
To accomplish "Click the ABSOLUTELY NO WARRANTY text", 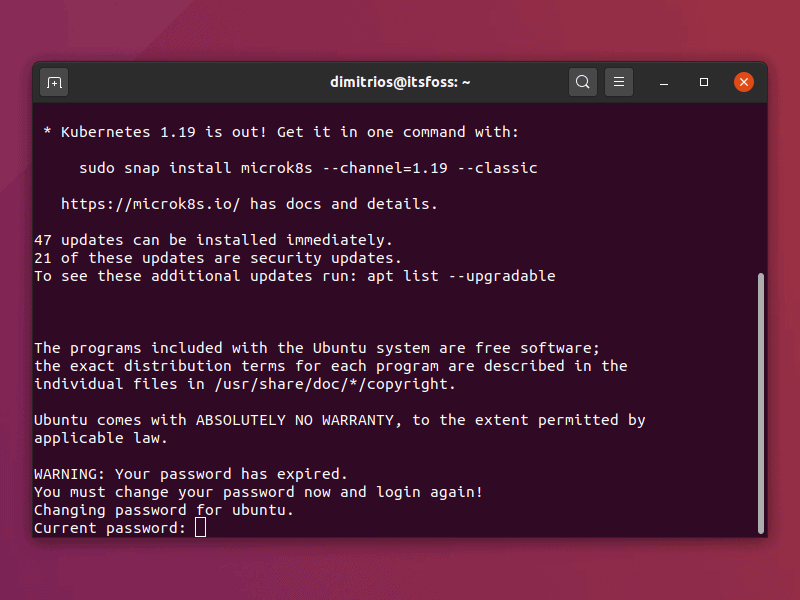I will 295,420.
